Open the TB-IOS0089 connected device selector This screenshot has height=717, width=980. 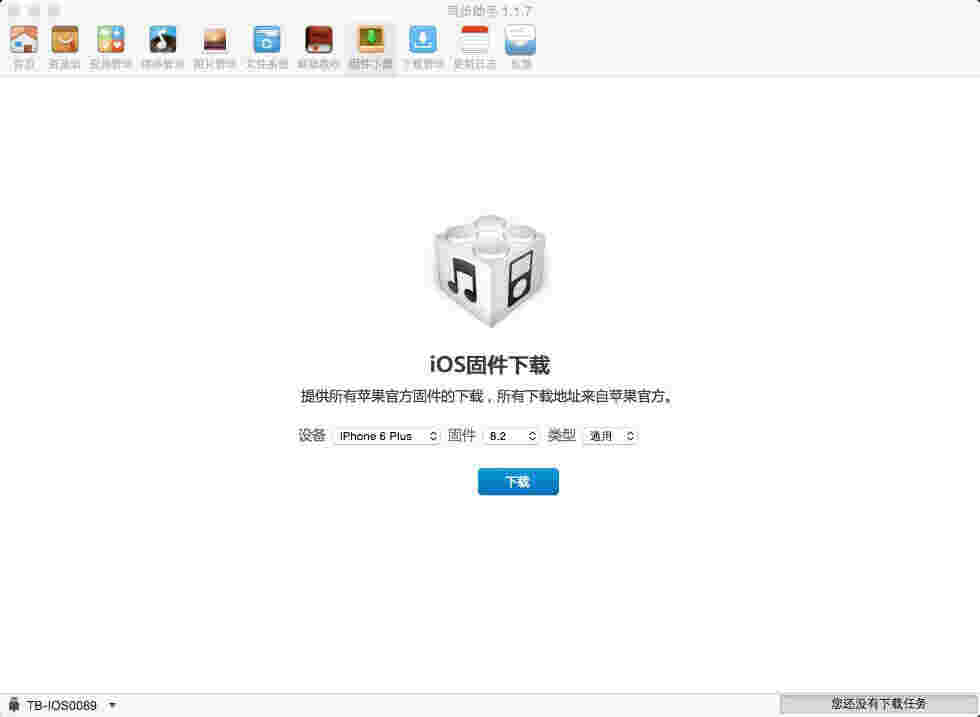62,705
